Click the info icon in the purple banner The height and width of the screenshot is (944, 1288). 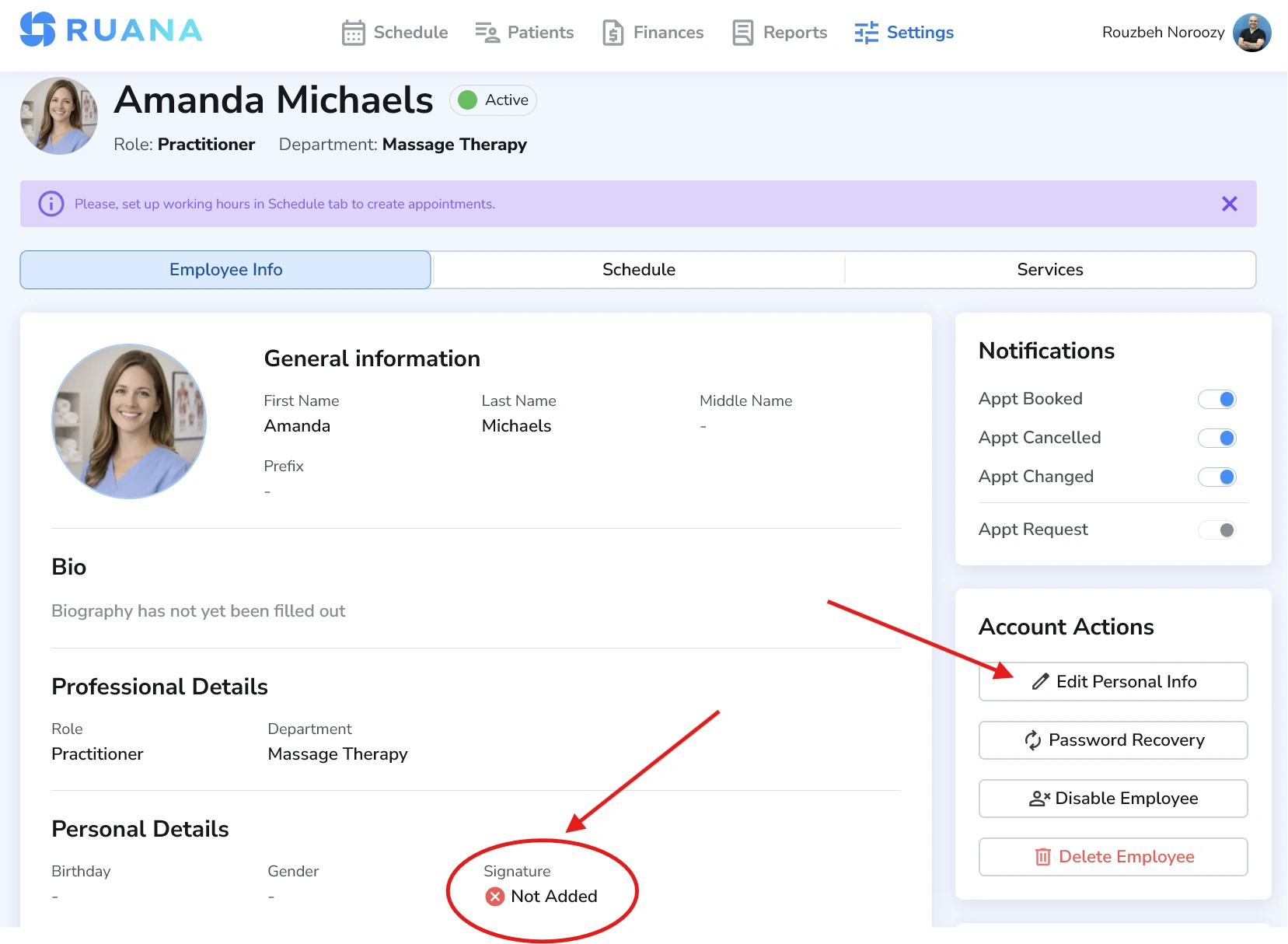click(51, 204)
